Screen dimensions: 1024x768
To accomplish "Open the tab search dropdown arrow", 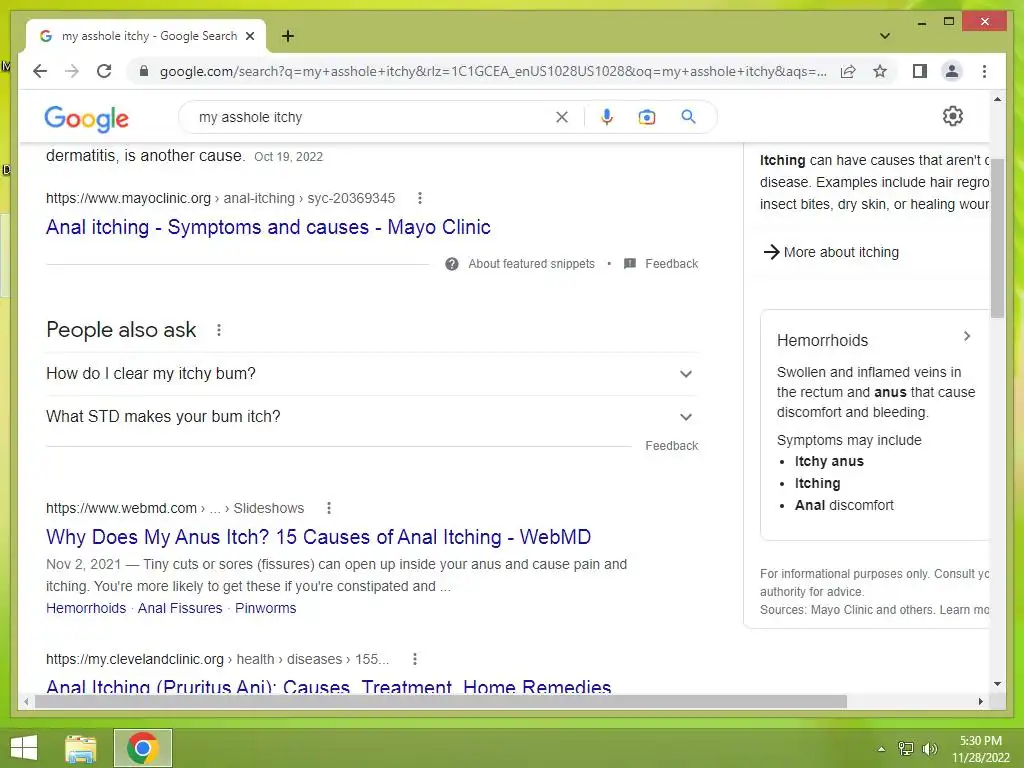I will (885, 36).
